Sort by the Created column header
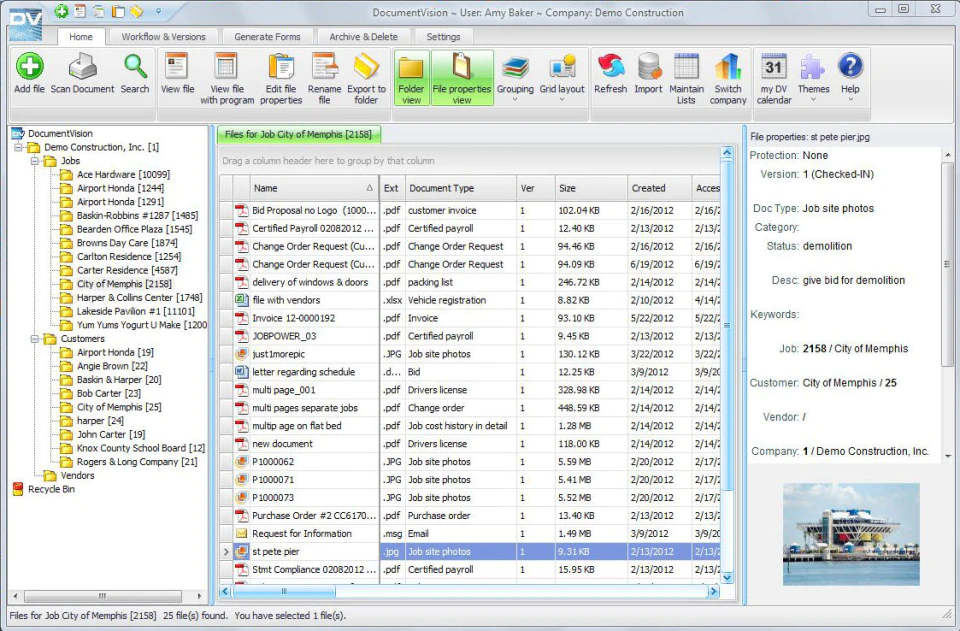Image resolution: width=960 pixels, height=631 pixels. point(659,189)
